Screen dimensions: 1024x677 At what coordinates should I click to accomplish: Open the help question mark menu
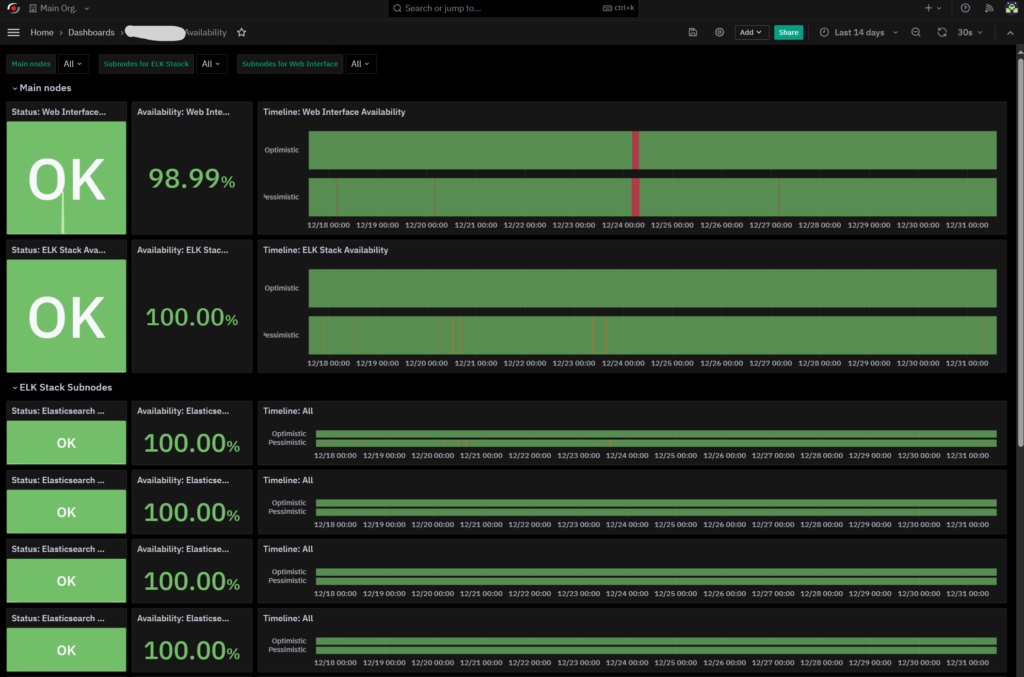(x=965, y=8)
